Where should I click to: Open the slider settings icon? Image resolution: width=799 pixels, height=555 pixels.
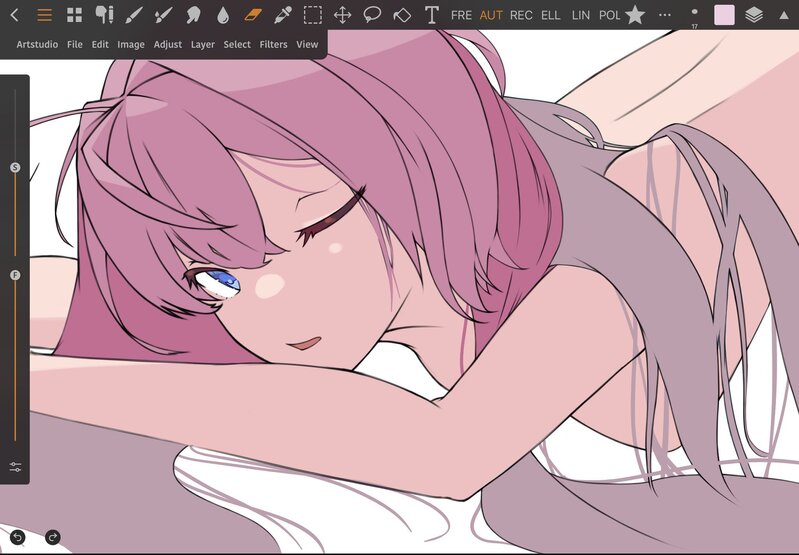[15, 466]
